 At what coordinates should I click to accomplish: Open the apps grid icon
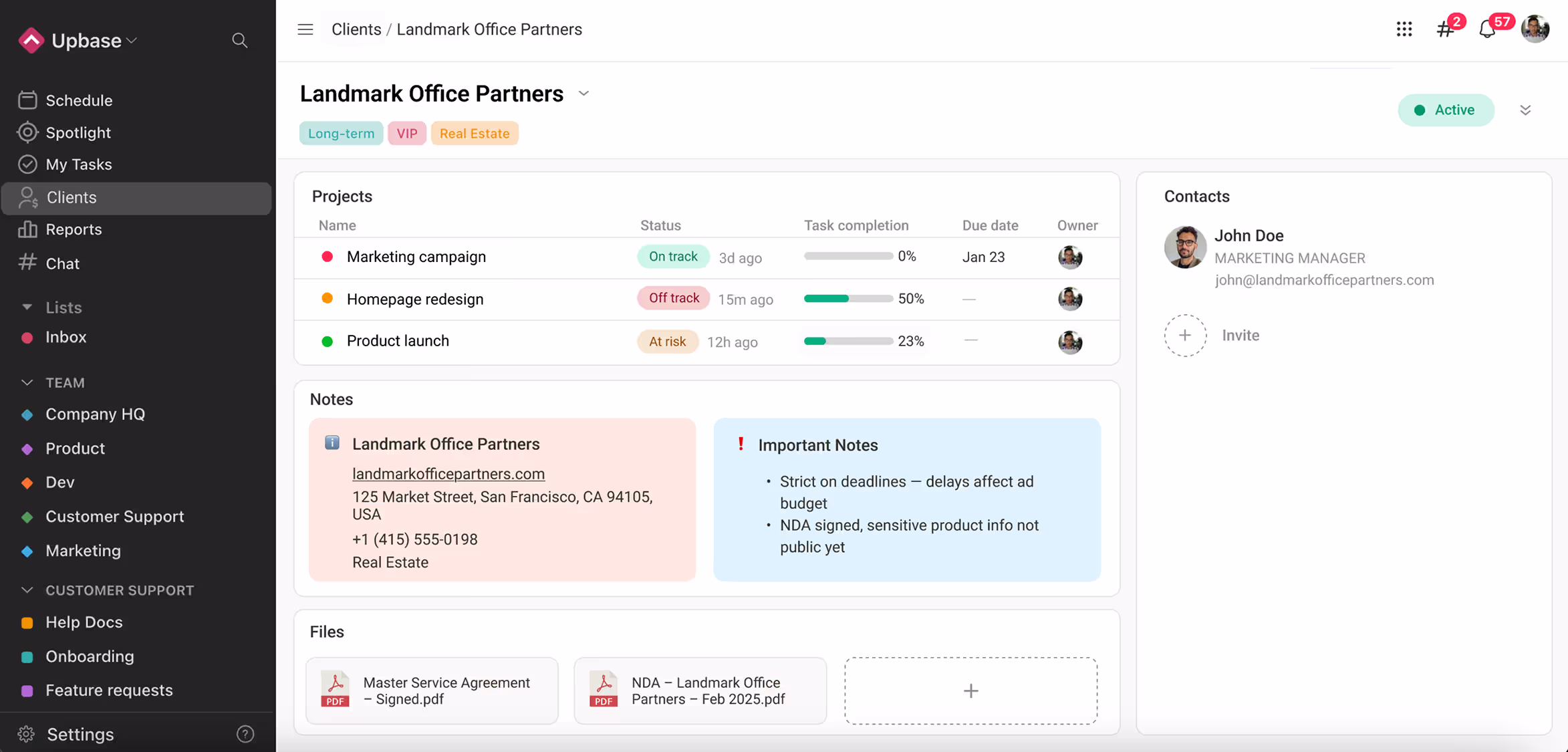coord(1404,29)
